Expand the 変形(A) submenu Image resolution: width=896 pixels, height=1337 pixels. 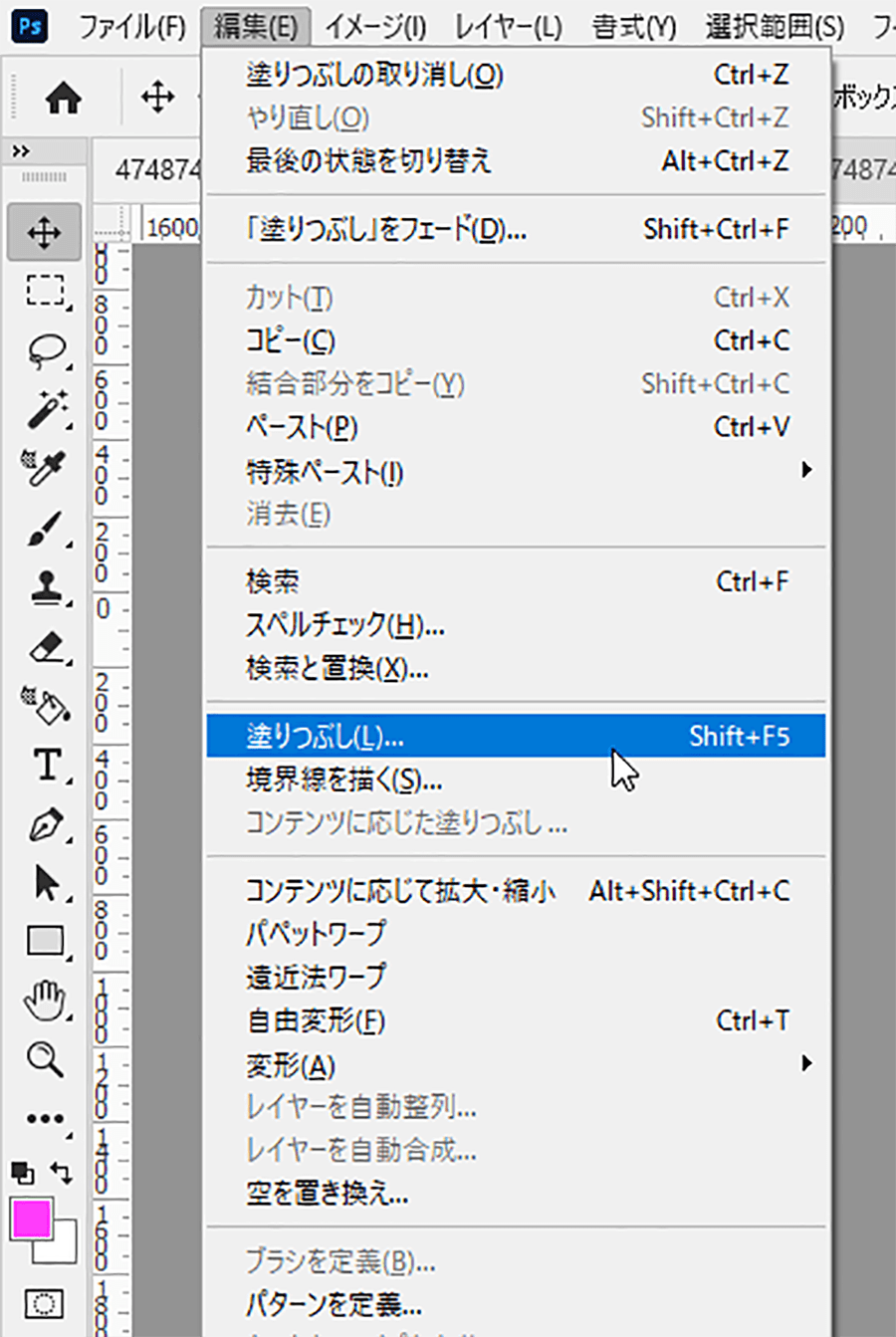(x=516, y=1065)
